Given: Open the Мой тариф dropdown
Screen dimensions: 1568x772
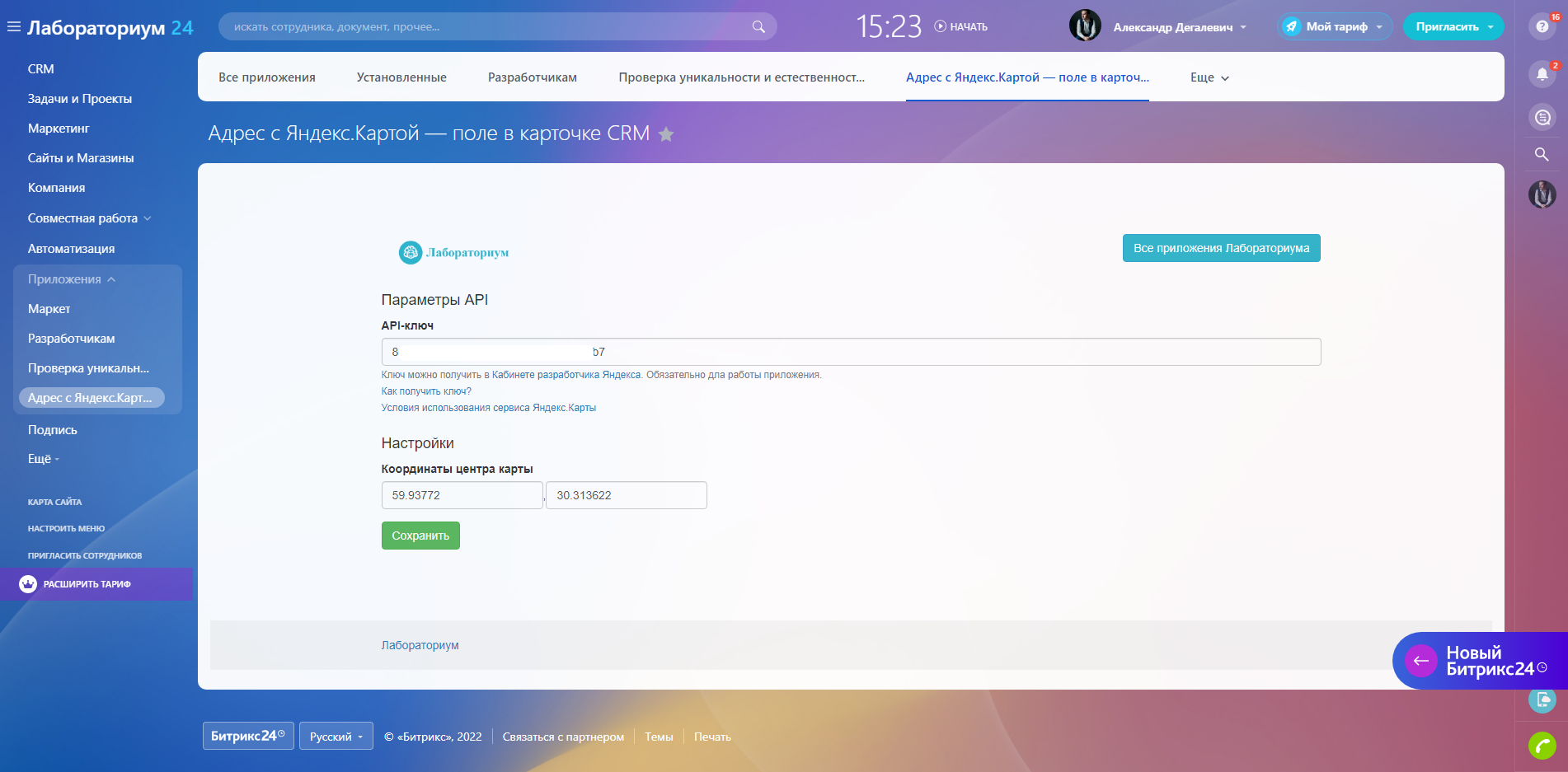Looking at the screenshot, I should (x=1335, y=26).
